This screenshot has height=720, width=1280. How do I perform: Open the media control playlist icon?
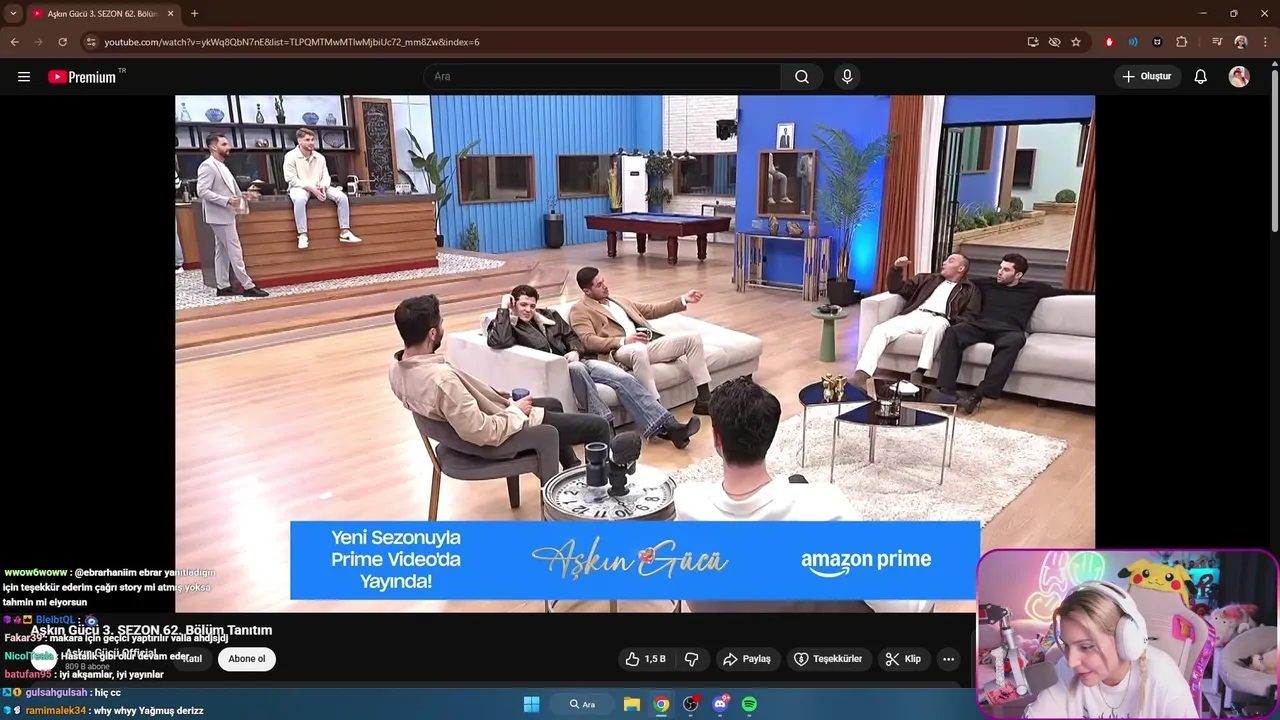(x=1216, y=42)
